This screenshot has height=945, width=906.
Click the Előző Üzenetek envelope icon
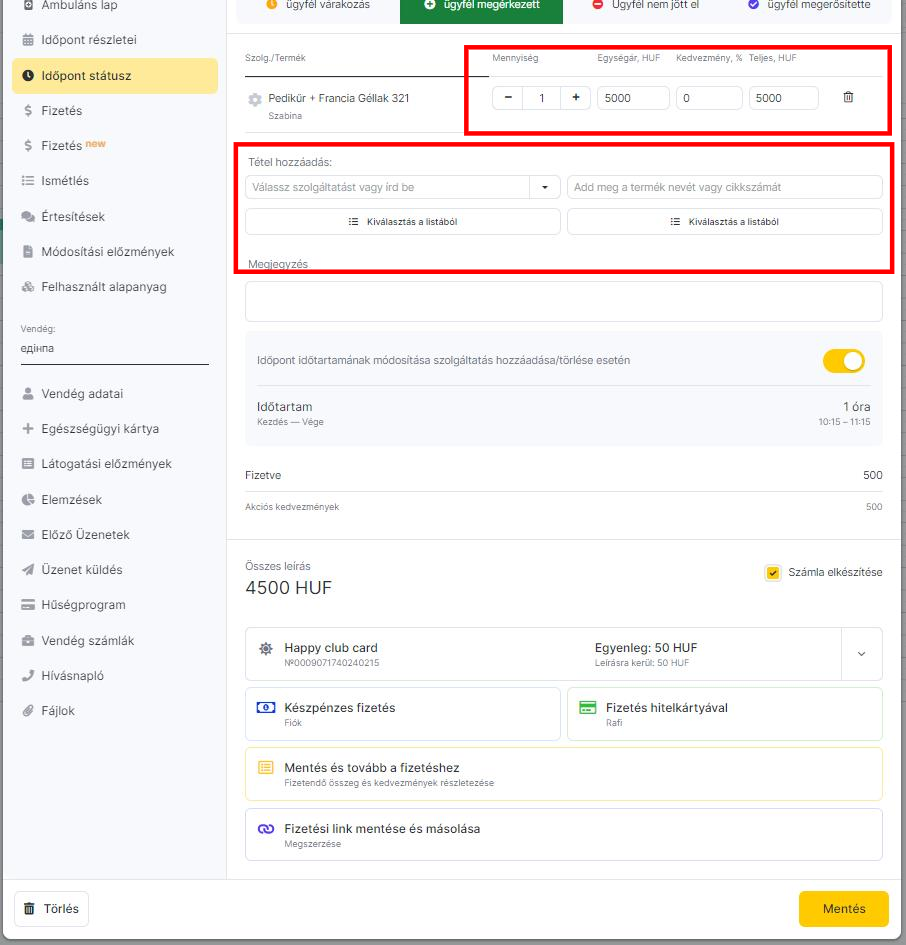click(28, 535)
